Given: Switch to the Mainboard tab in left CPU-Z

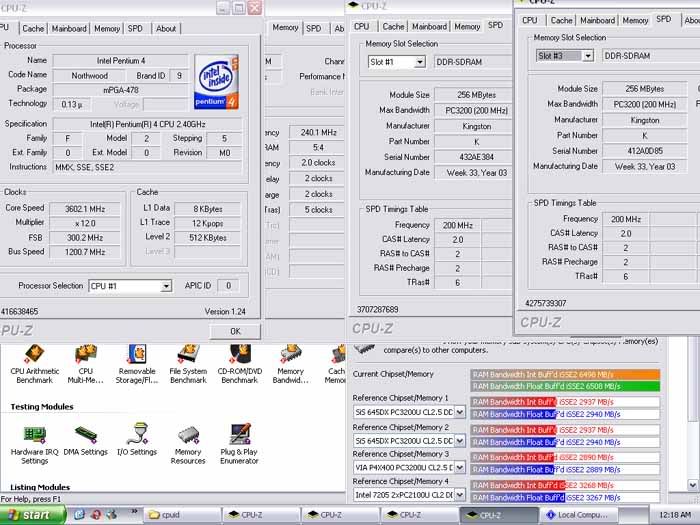Looking at the screenshot, I should (x=69, y=29).
